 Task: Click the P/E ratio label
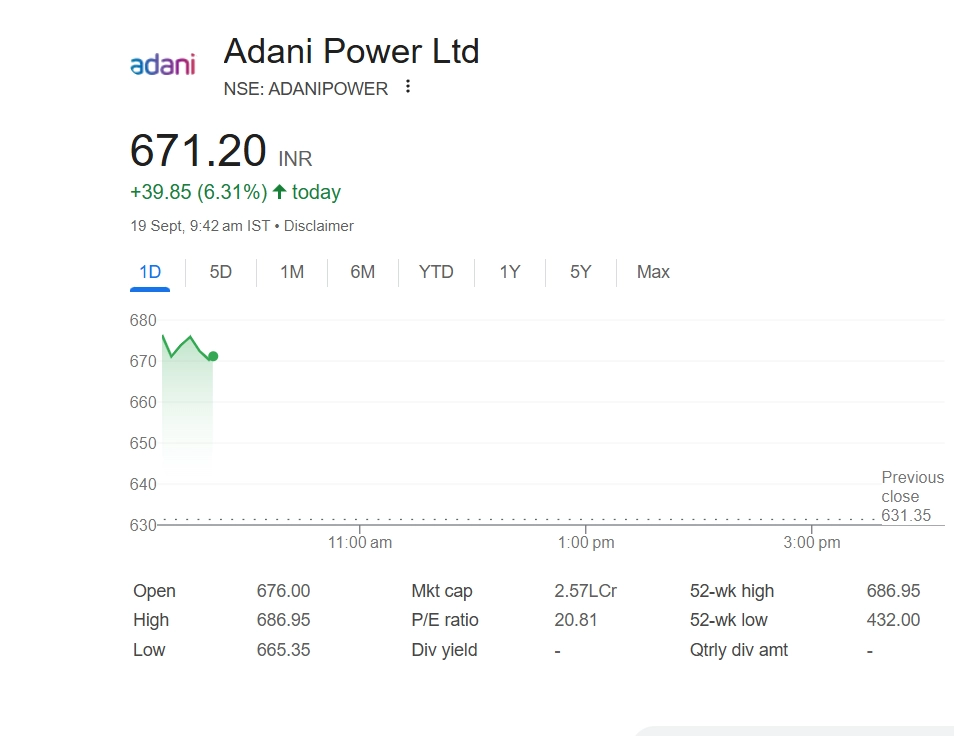445,620
